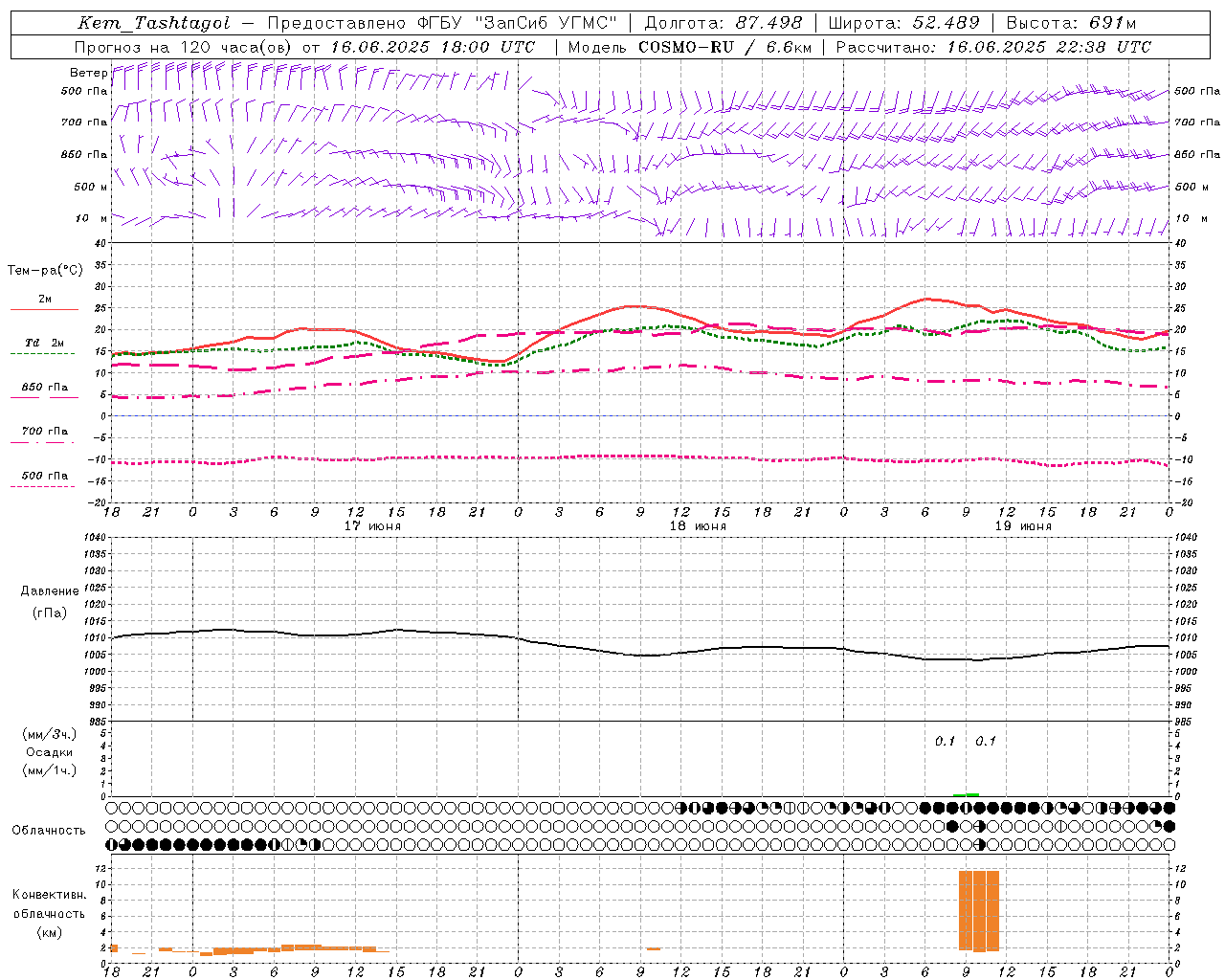1225x980 pixels.
Task: Click the Рассчитано 16.06.2025 22:38 UTC timestamp
Action: (993, 47)
